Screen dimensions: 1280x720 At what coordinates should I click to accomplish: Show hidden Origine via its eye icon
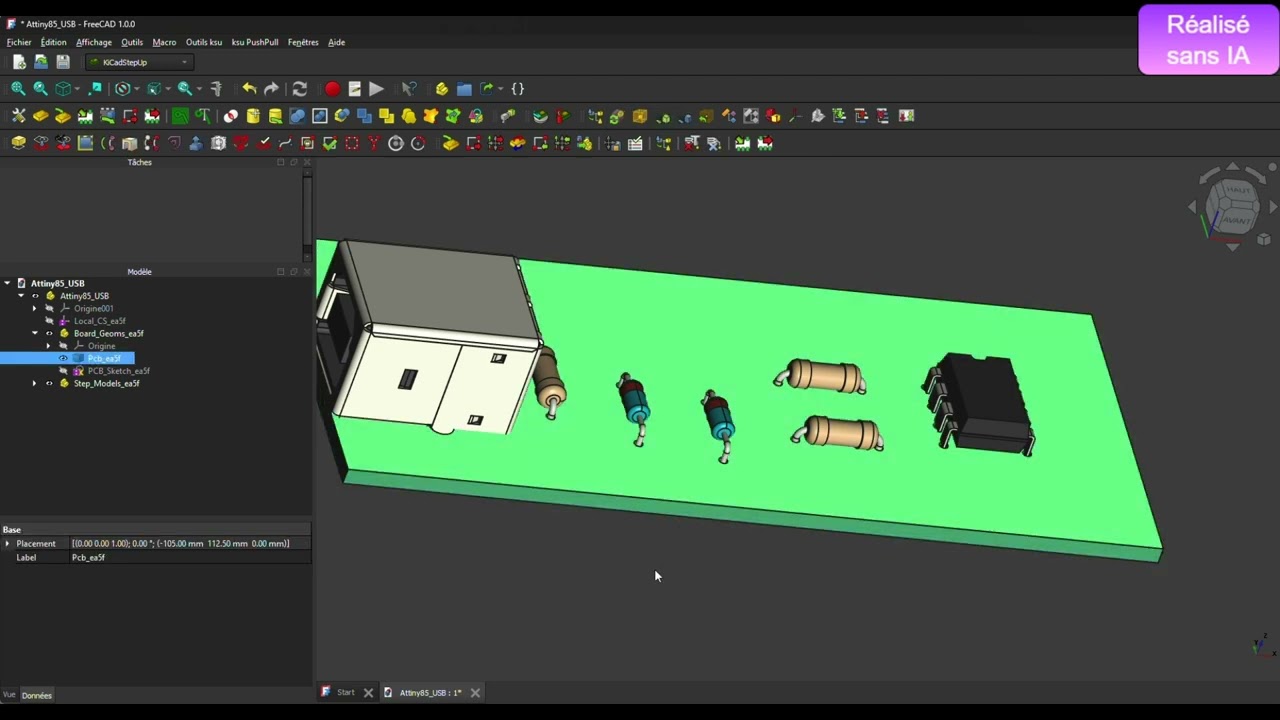tap(63, 346)
